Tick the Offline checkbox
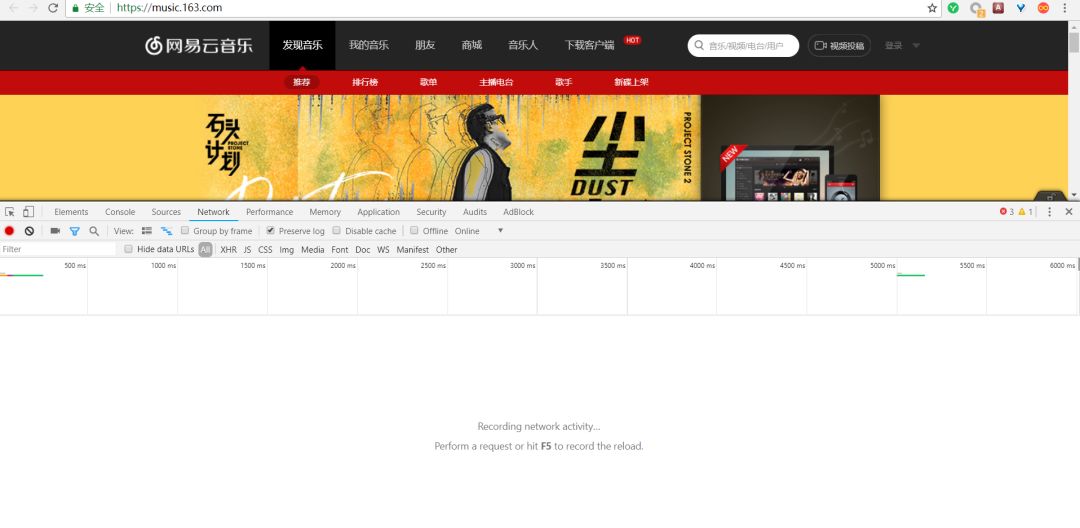Image resolution: width=1080 pixels, height=528 pixels. pos(415,231)
